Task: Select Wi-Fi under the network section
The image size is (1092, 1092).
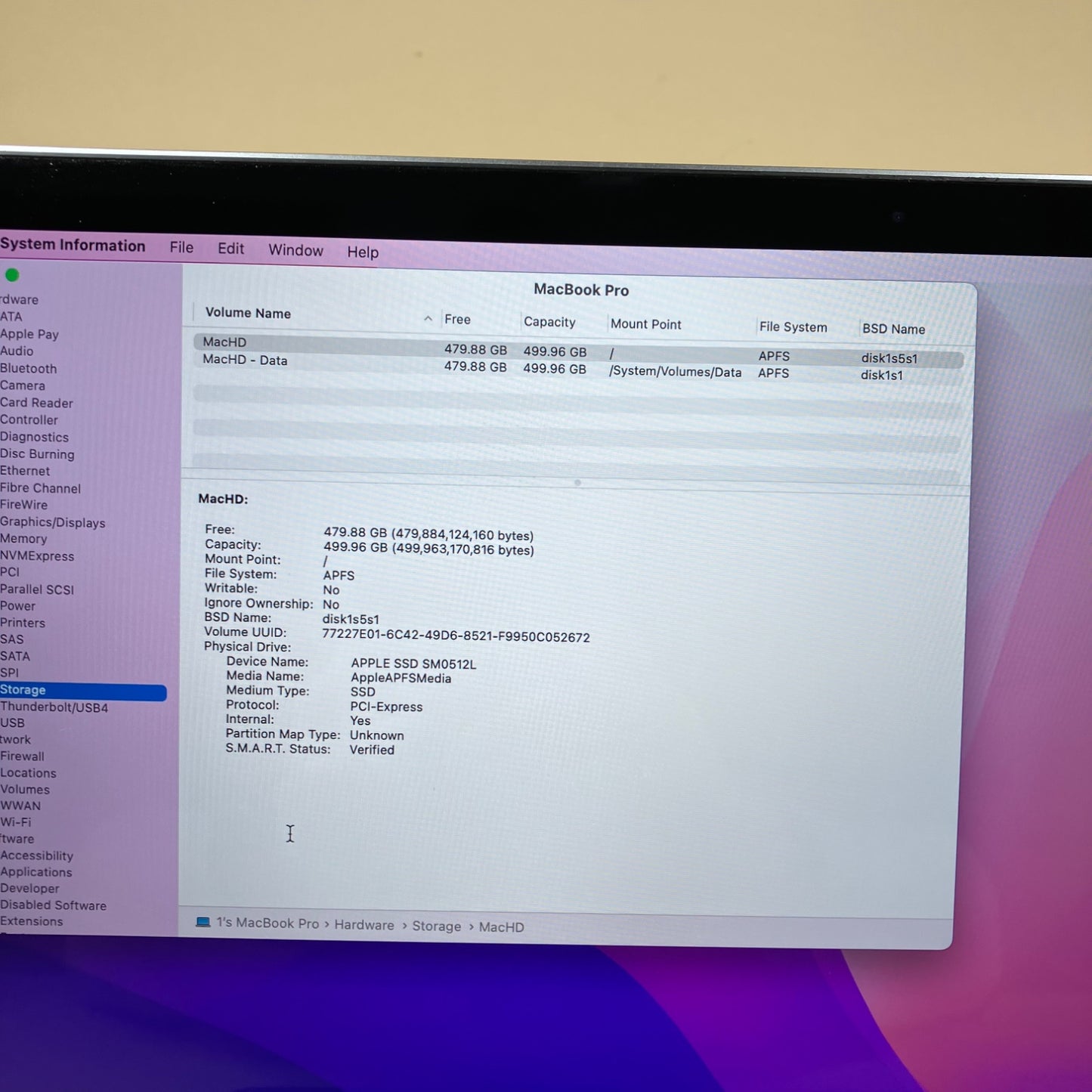Action: tap(16, 822)
